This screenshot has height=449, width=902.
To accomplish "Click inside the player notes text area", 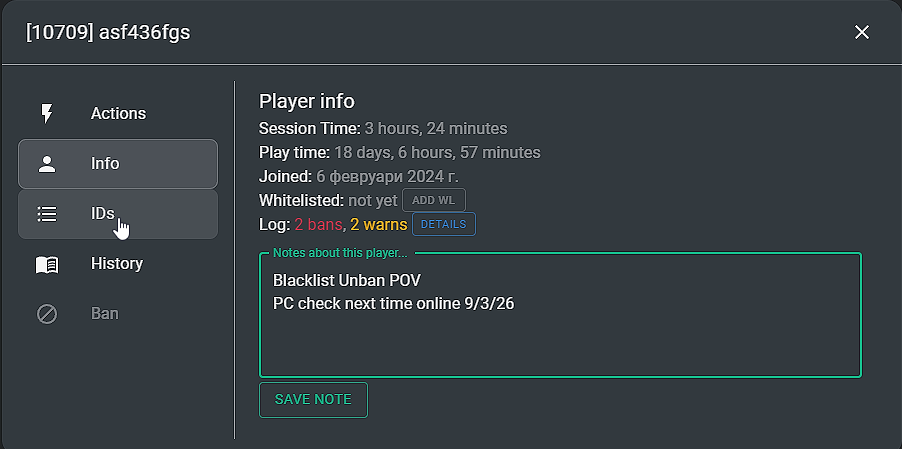I will pos(560,315).
